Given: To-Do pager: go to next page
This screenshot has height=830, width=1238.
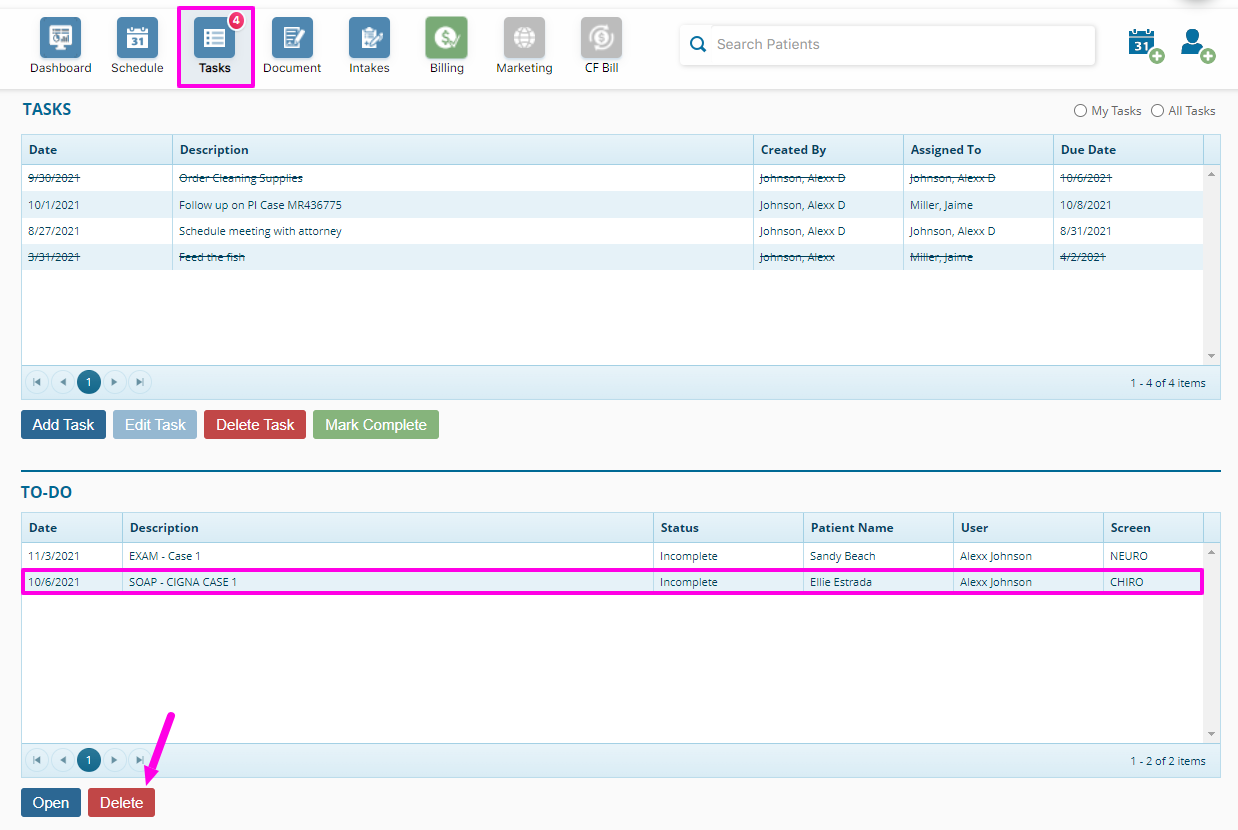Looking at the screenshot, I should point(115,760).
